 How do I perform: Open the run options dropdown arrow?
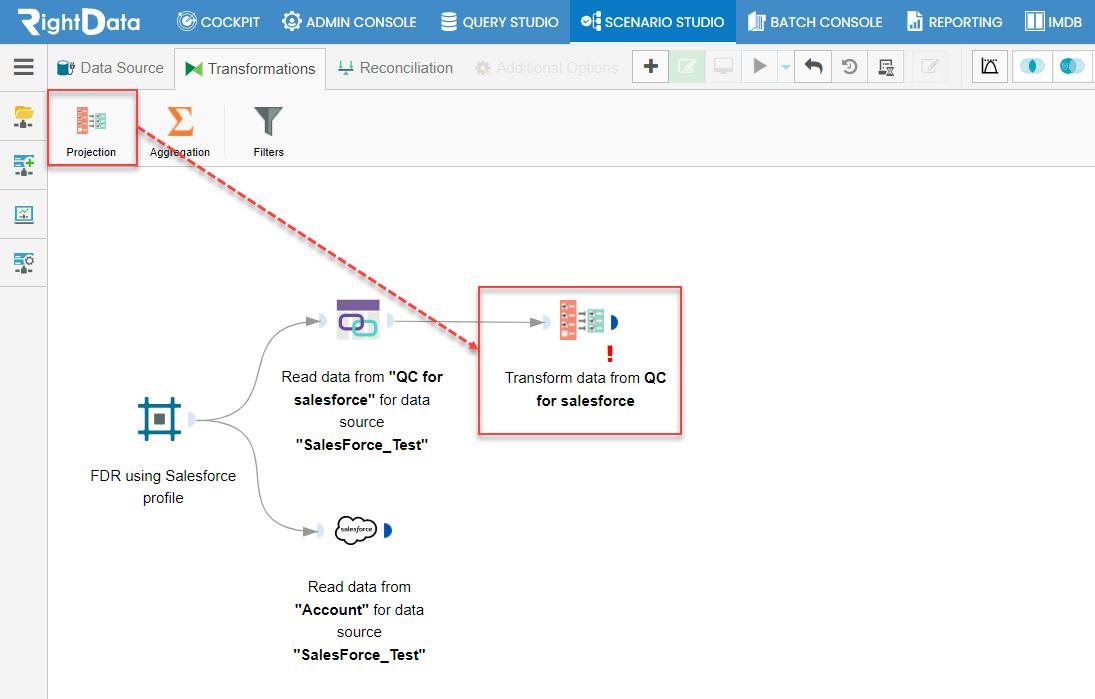pos(786,67)
